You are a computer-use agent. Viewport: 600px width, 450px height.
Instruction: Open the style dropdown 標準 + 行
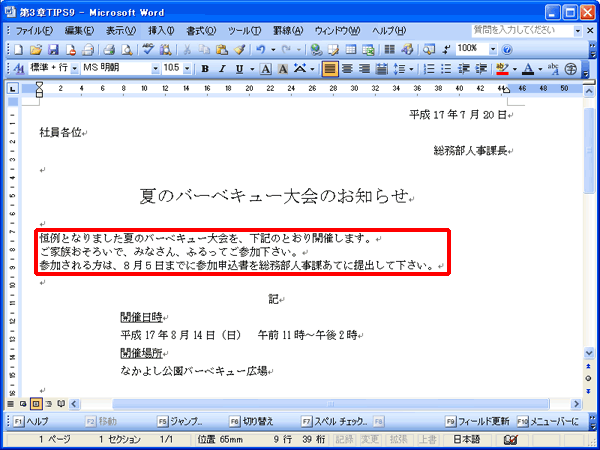pos(74,69)
